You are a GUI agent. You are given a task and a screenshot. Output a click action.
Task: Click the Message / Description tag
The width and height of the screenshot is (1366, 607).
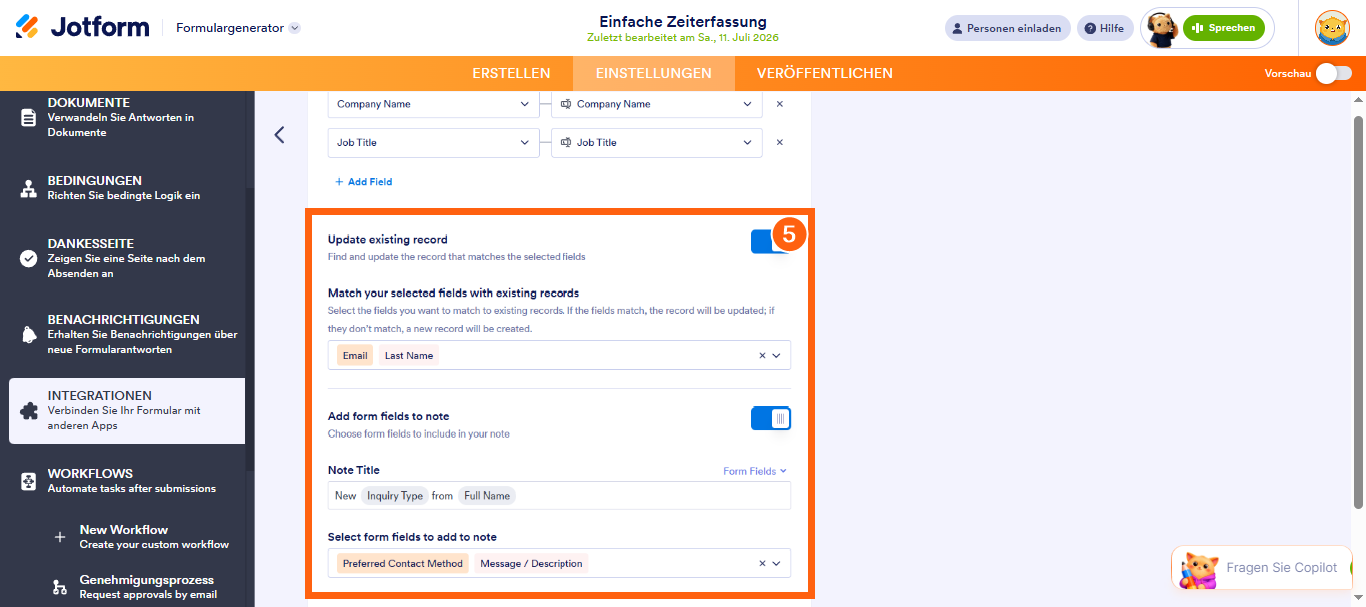click(531, 563)
